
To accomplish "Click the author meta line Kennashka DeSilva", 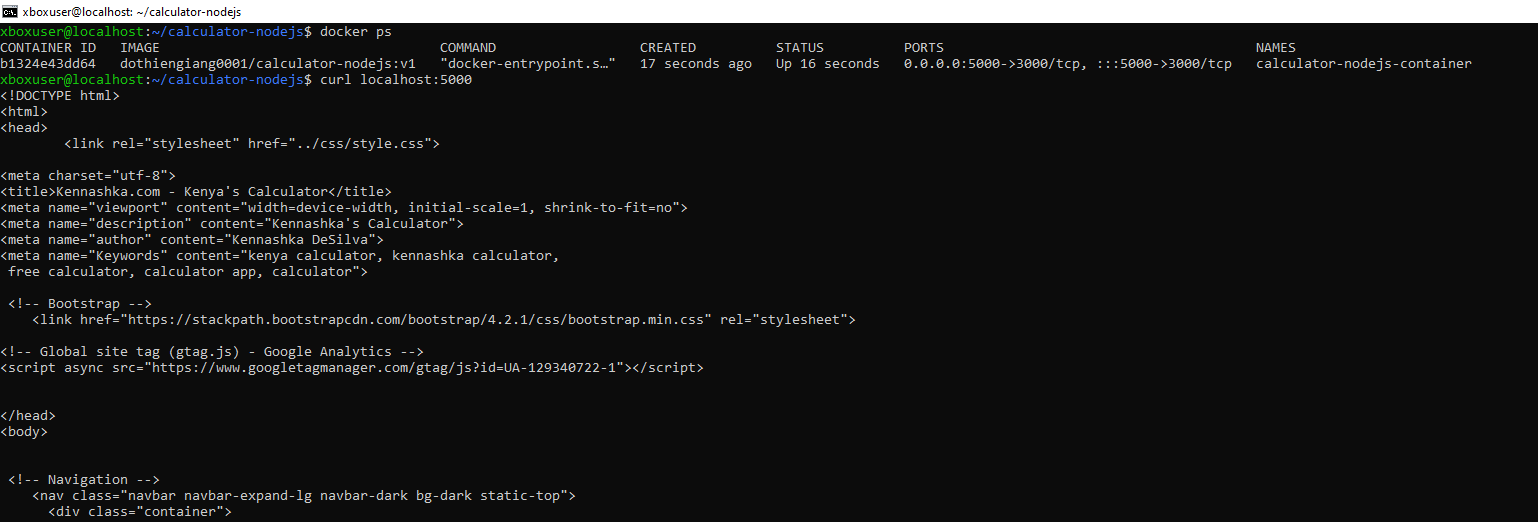I will [x=192, y=240].
